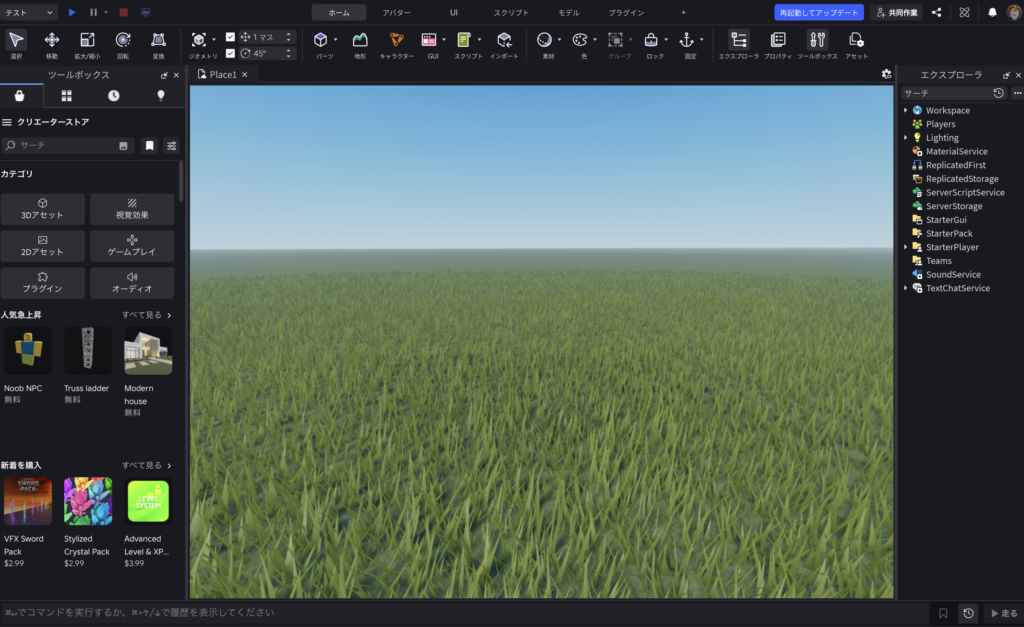Open the 素材 (Material) picker icon
The height and width of the screenshot is (627, 1024).
(x=544, y=40)
